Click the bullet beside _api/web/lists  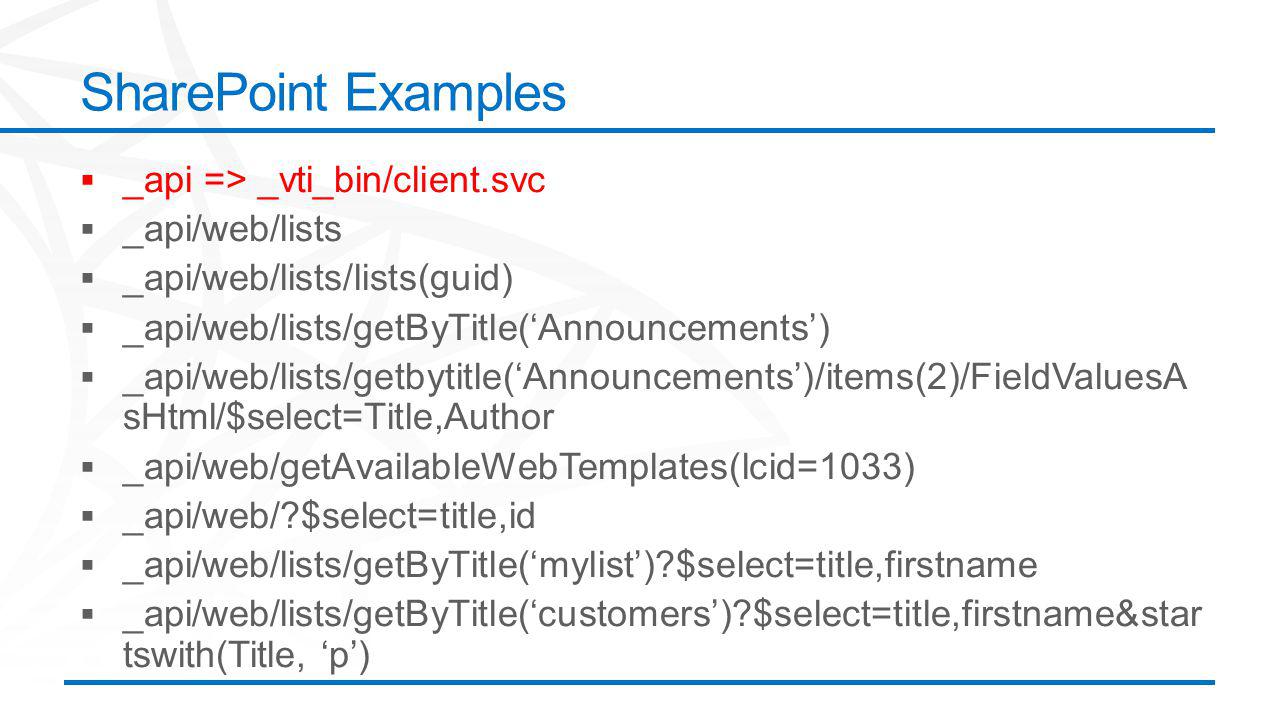88,230
